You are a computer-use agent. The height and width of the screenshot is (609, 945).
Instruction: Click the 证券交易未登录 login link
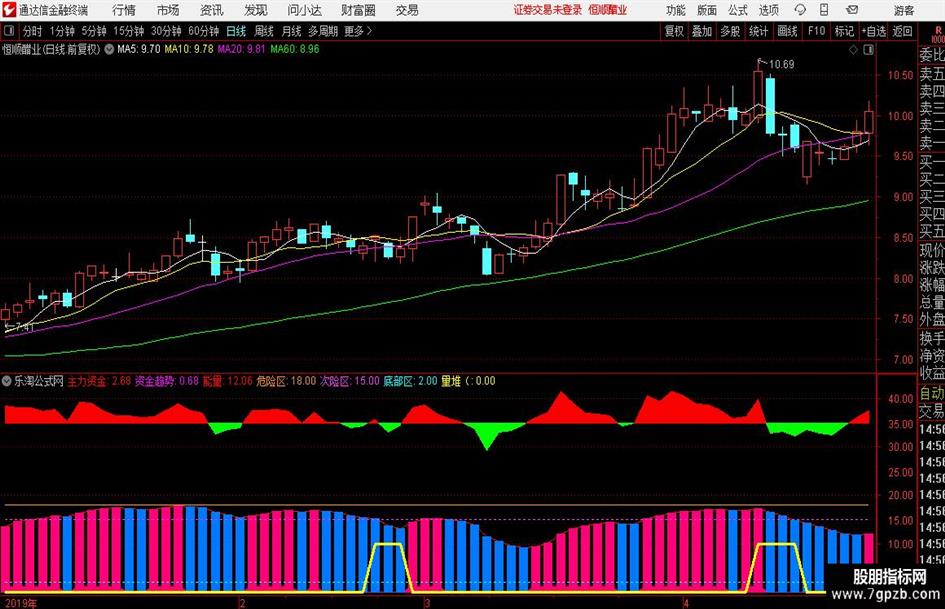[x=548, y=10]
